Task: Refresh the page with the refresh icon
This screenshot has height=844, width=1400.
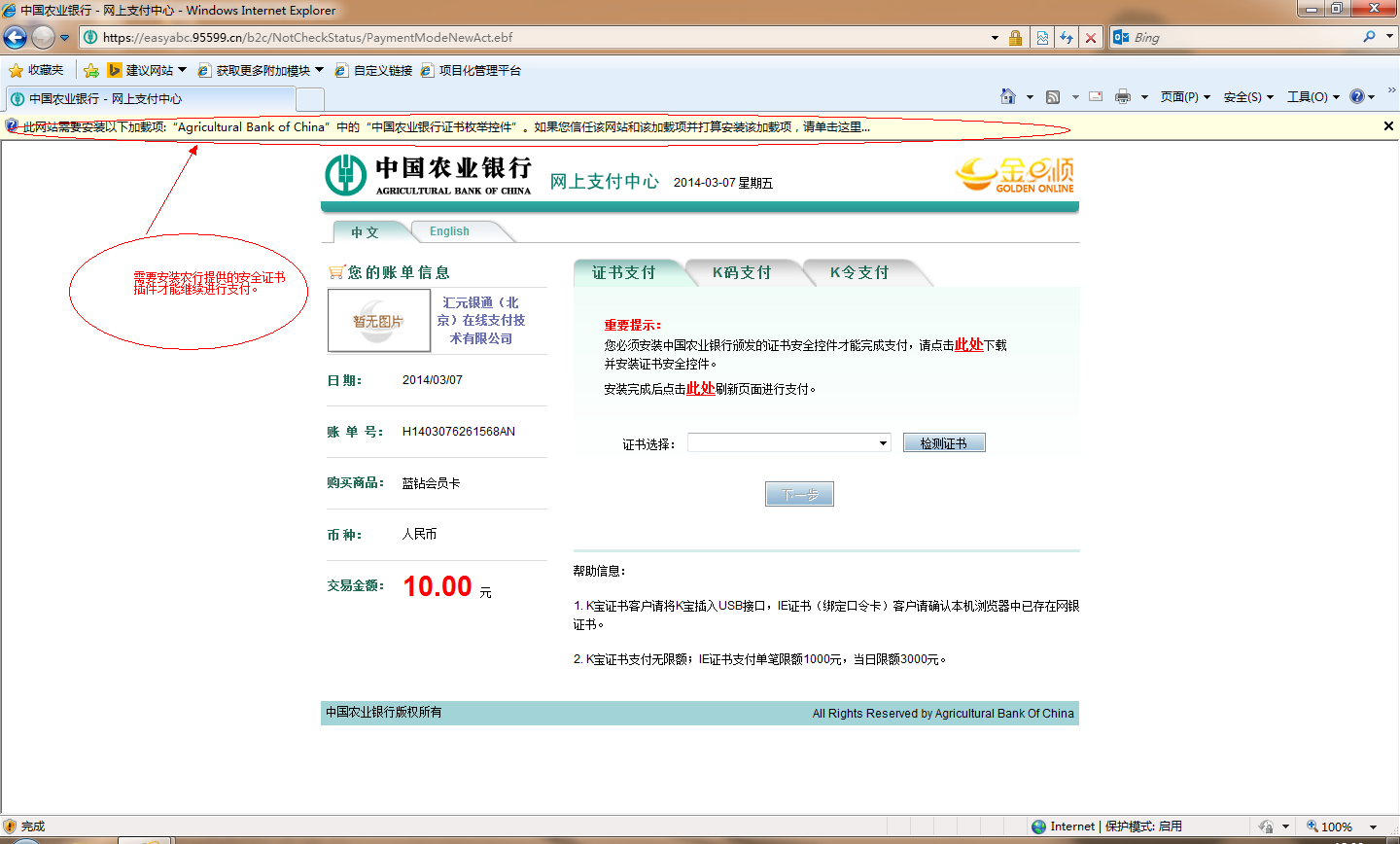Action: tap(1067, 38)
